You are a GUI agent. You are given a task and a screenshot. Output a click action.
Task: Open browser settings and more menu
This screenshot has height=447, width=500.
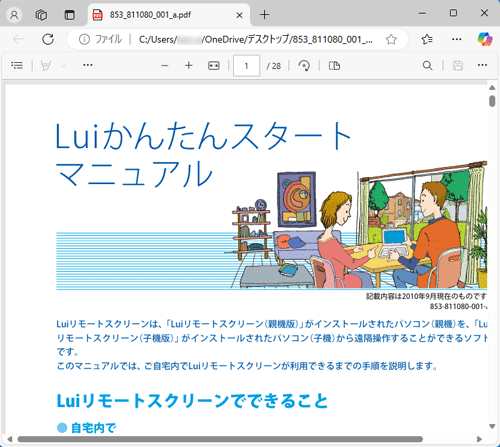[456, 39]
